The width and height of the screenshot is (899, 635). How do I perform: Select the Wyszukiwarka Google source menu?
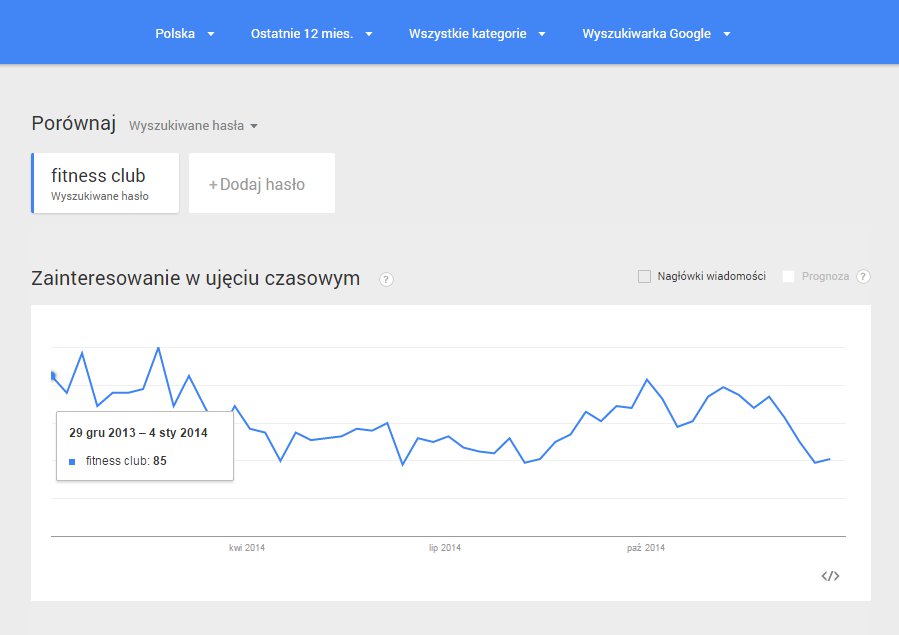(656, 34)
